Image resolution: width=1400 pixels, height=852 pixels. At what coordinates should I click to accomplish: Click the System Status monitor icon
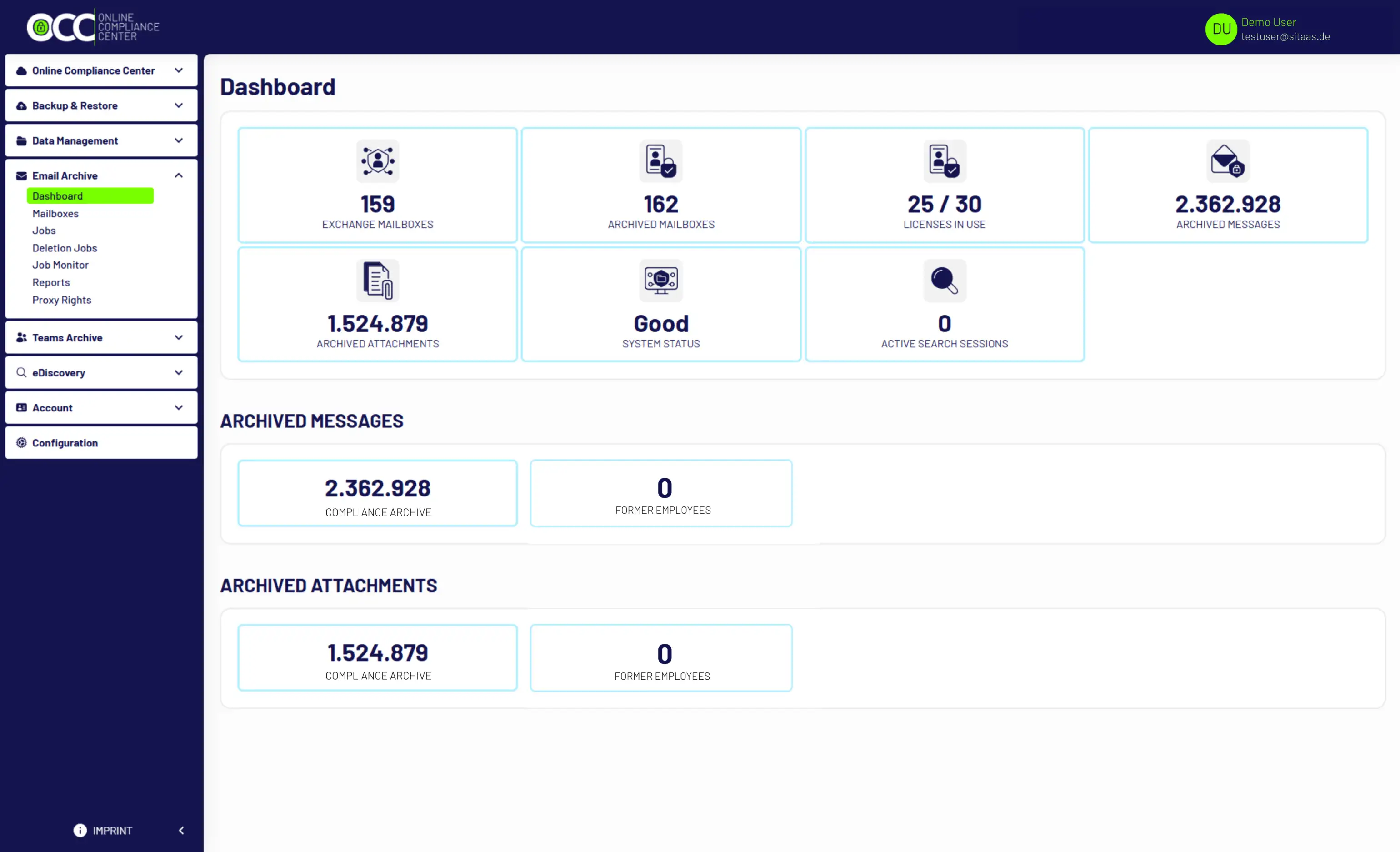(660, 280)
